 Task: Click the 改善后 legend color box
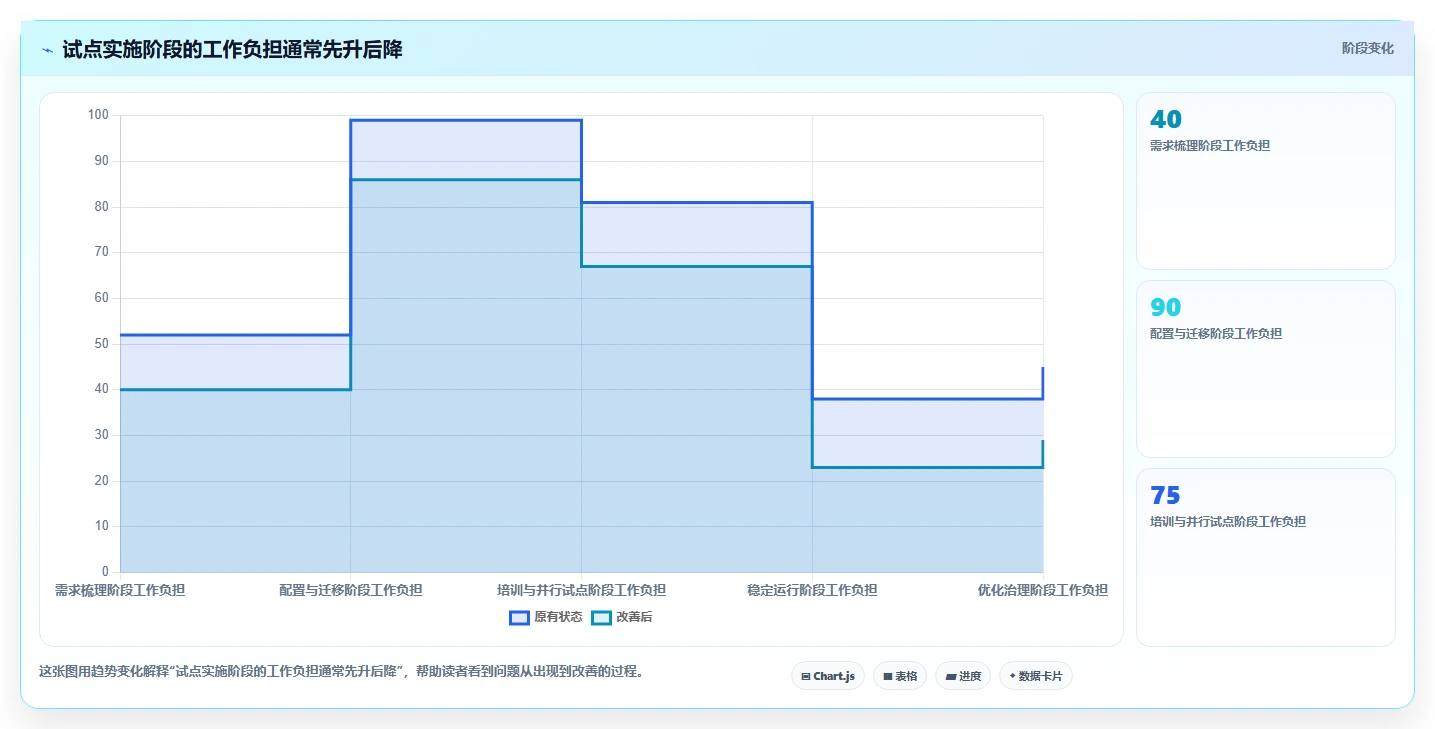pos(601,617)
